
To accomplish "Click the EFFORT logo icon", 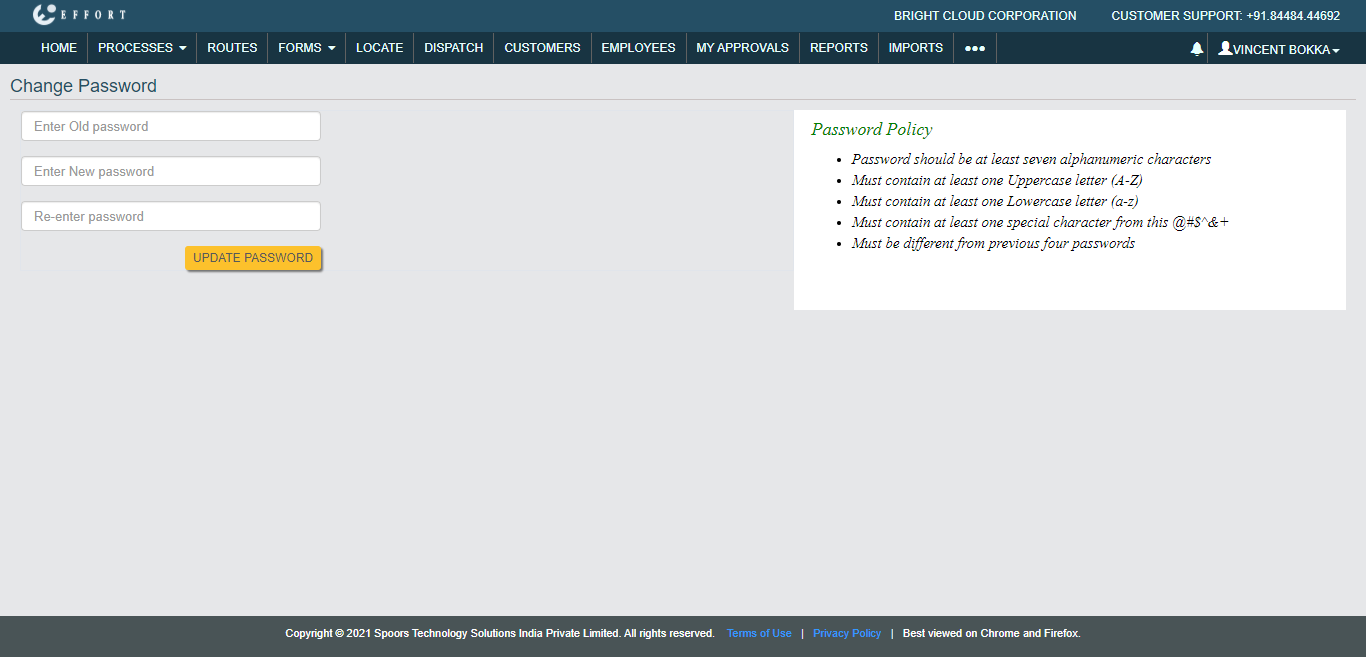I will click(45, 15).
